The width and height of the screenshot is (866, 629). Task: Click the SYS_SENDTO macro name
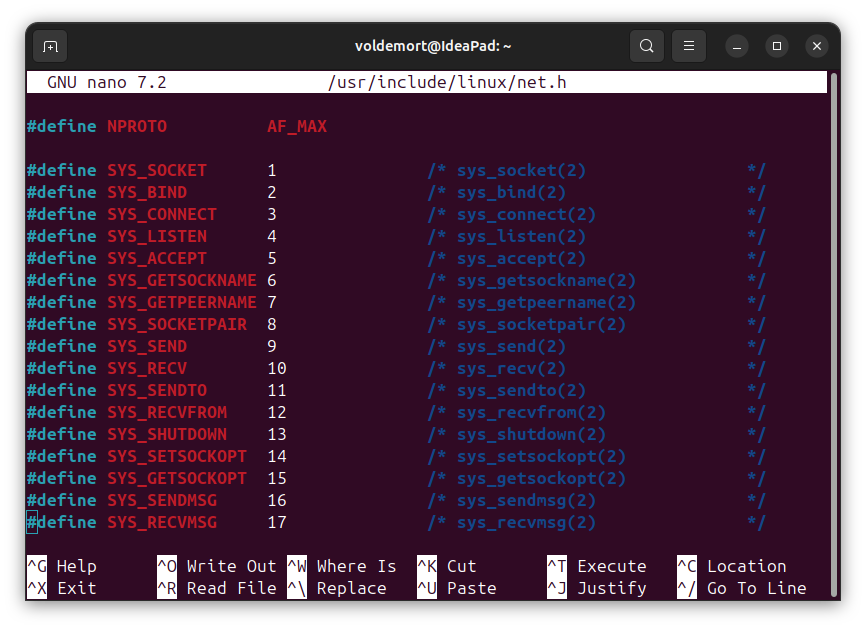(x=157, y=390)
